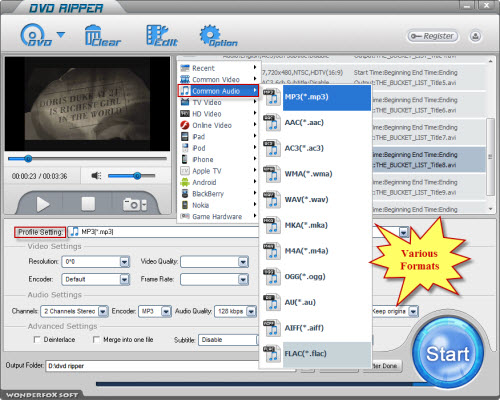The height and width of the screenshot is (400, 500).
Task: Open the Subtitle Disable dropdown
Action: click(x=228, y=340)
